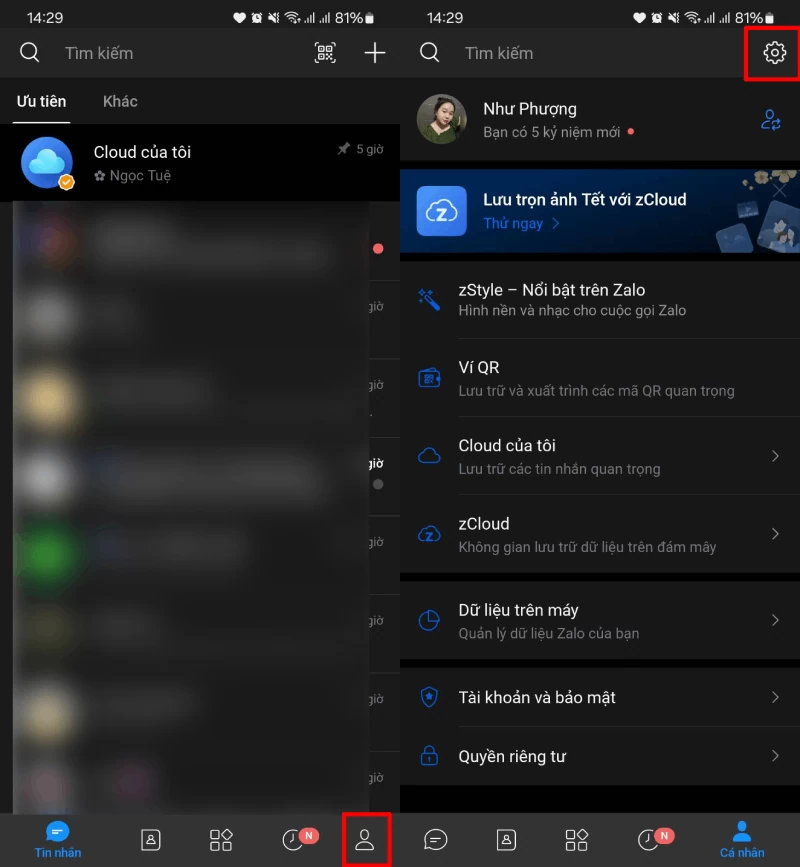Tap the switch account icon beside Như Phượng

[771, 119]
